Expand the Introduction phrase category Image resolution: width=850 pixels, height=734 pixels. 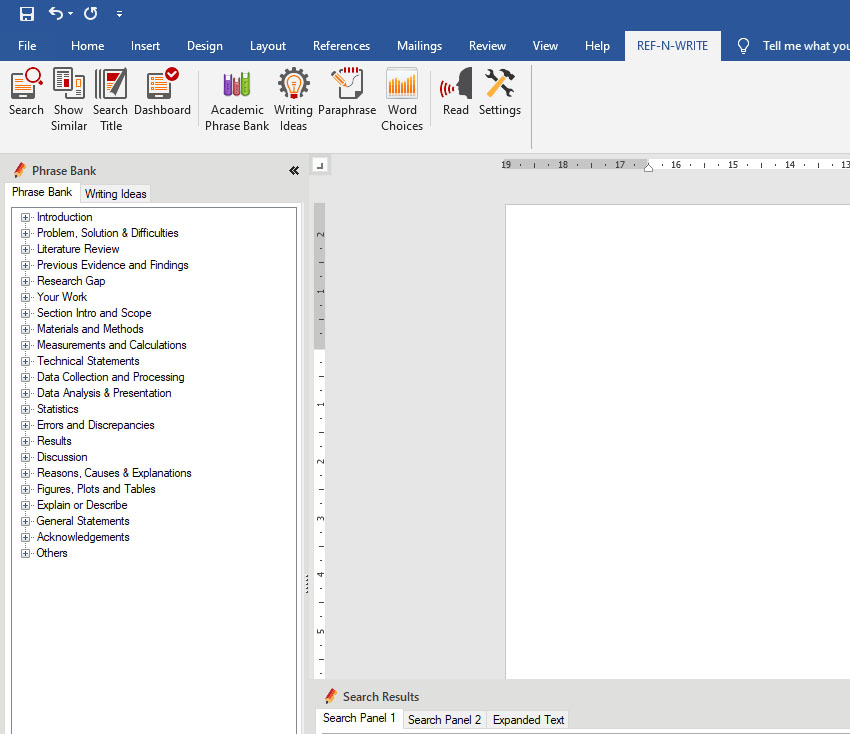26,217
